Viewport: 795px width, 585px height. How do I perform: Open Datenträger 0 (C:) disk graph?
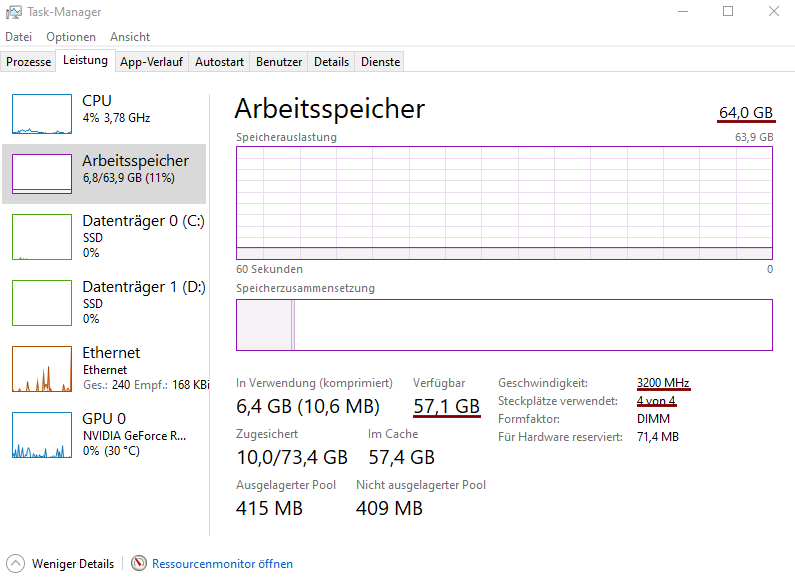[42, 236]
